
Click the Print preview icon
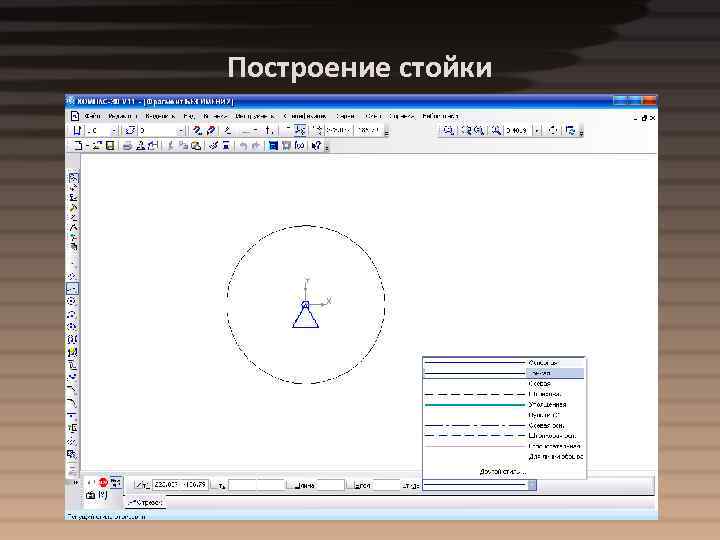[x=141, y=146]
